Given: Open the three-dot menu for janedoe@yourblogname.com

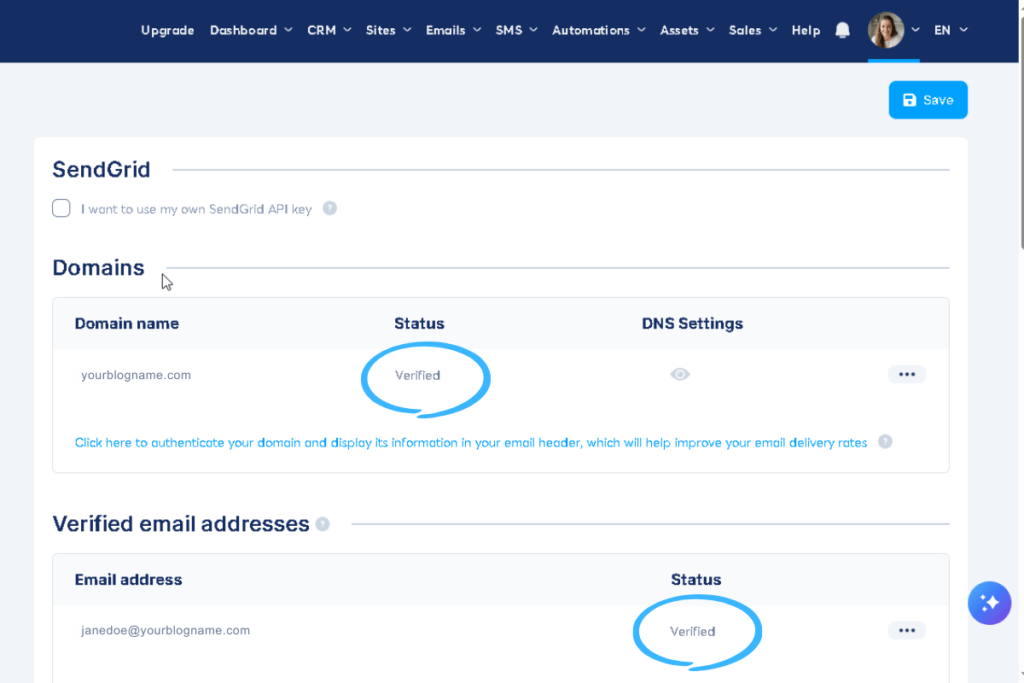Looking at the screenshot, I should pos(907,630).
